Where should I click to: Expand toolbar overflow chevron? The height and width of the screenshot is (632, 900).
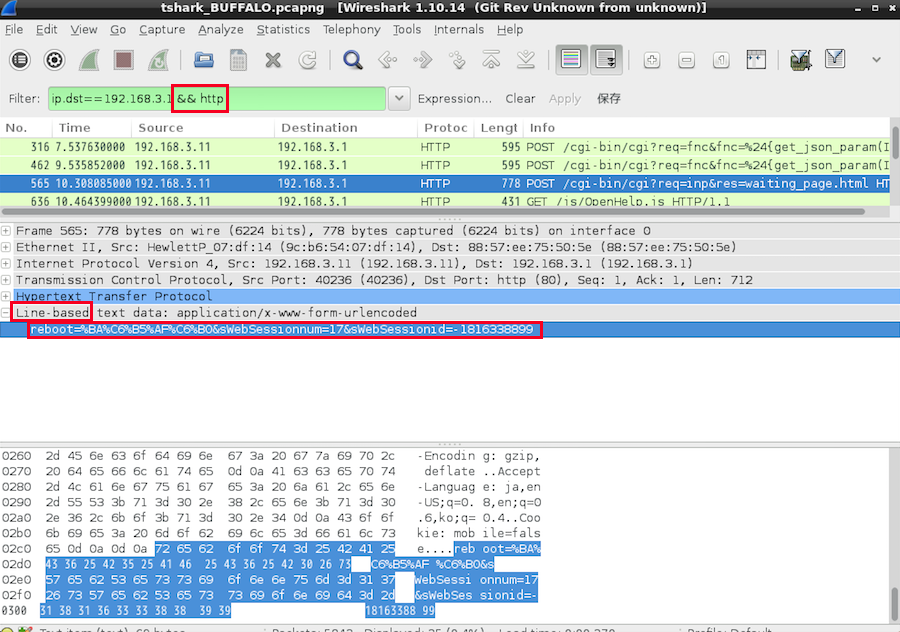pos(876,60)
